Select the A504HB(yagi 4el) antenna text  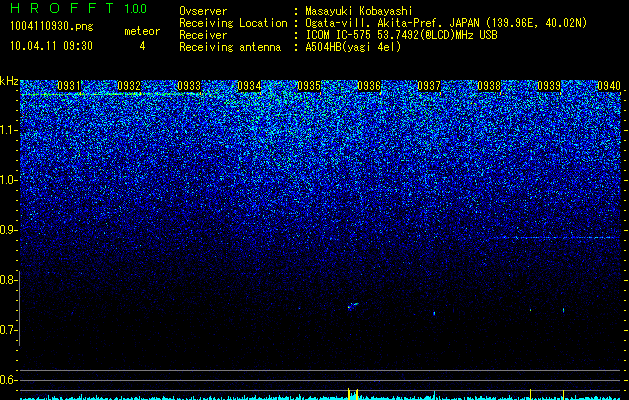[353, 47]
